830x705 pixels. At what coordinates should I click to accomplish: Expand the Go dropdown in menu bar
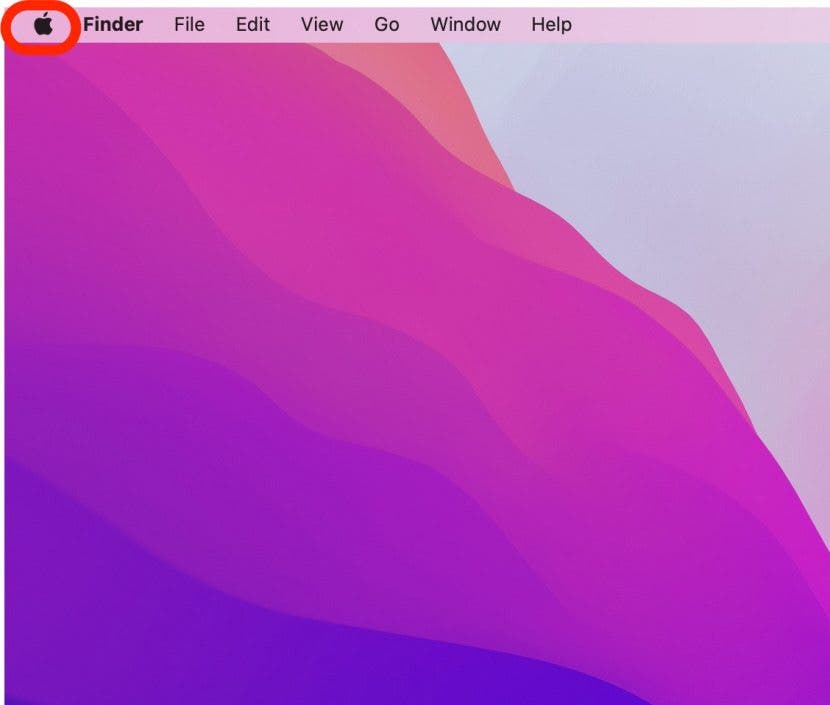pos(387,25)
